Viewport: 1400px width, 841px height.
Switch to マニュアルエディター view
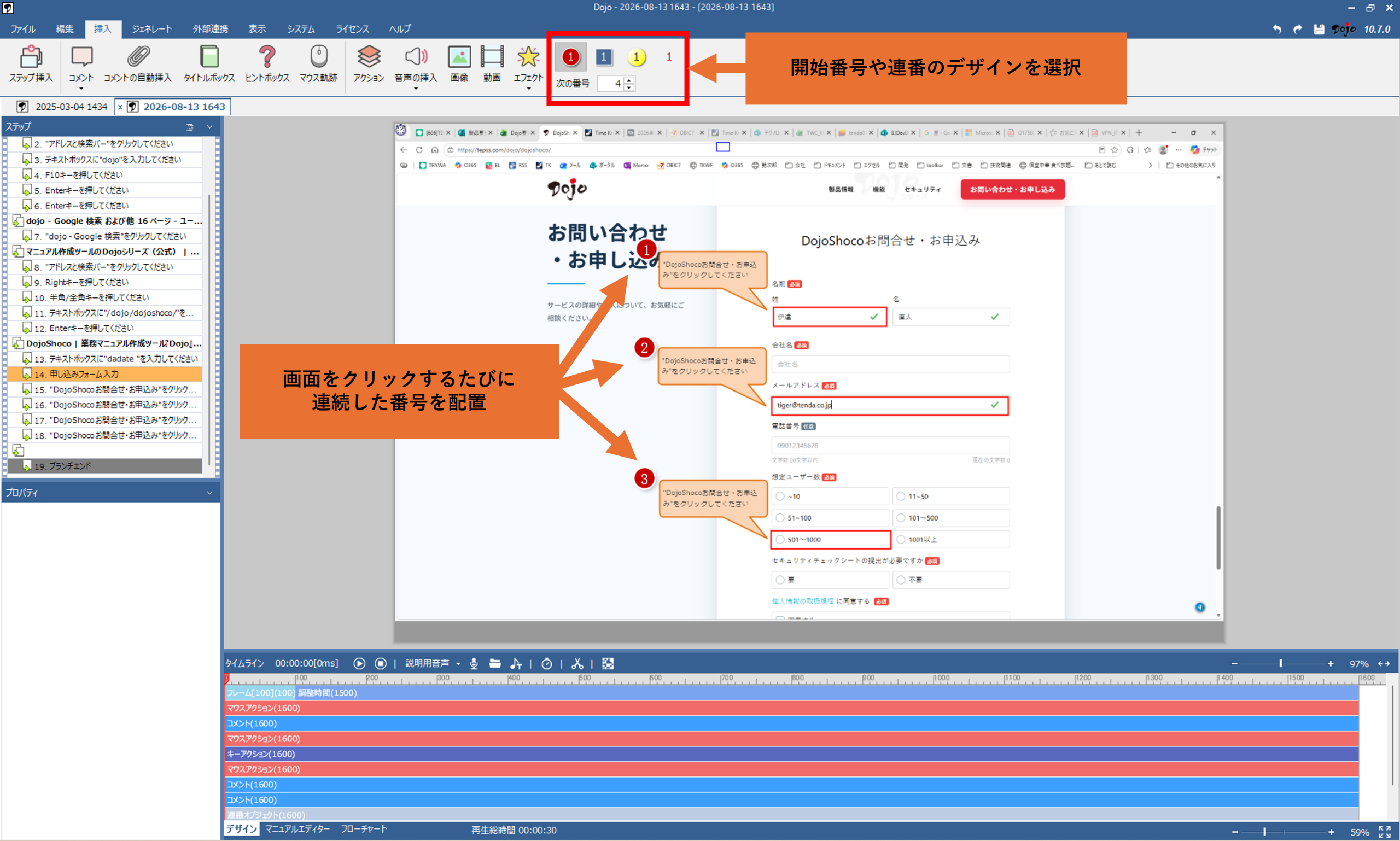click(297, 828)
